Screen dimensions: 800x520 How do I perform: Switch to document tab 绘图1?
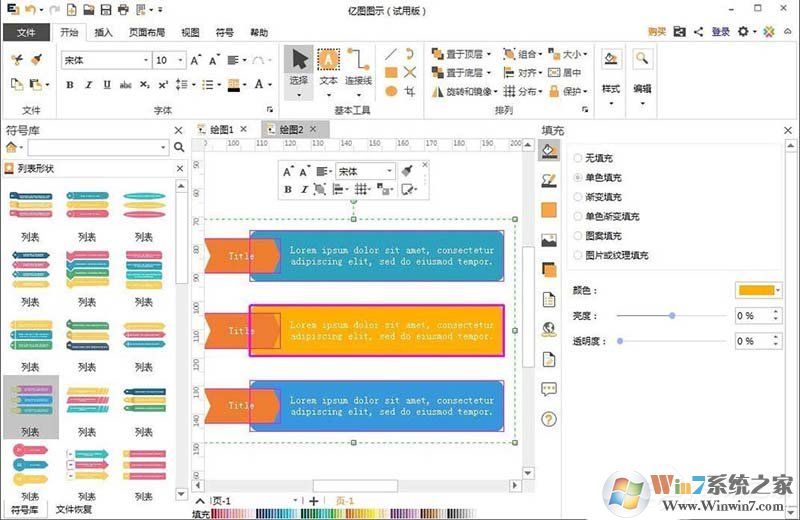coord(221,130)
